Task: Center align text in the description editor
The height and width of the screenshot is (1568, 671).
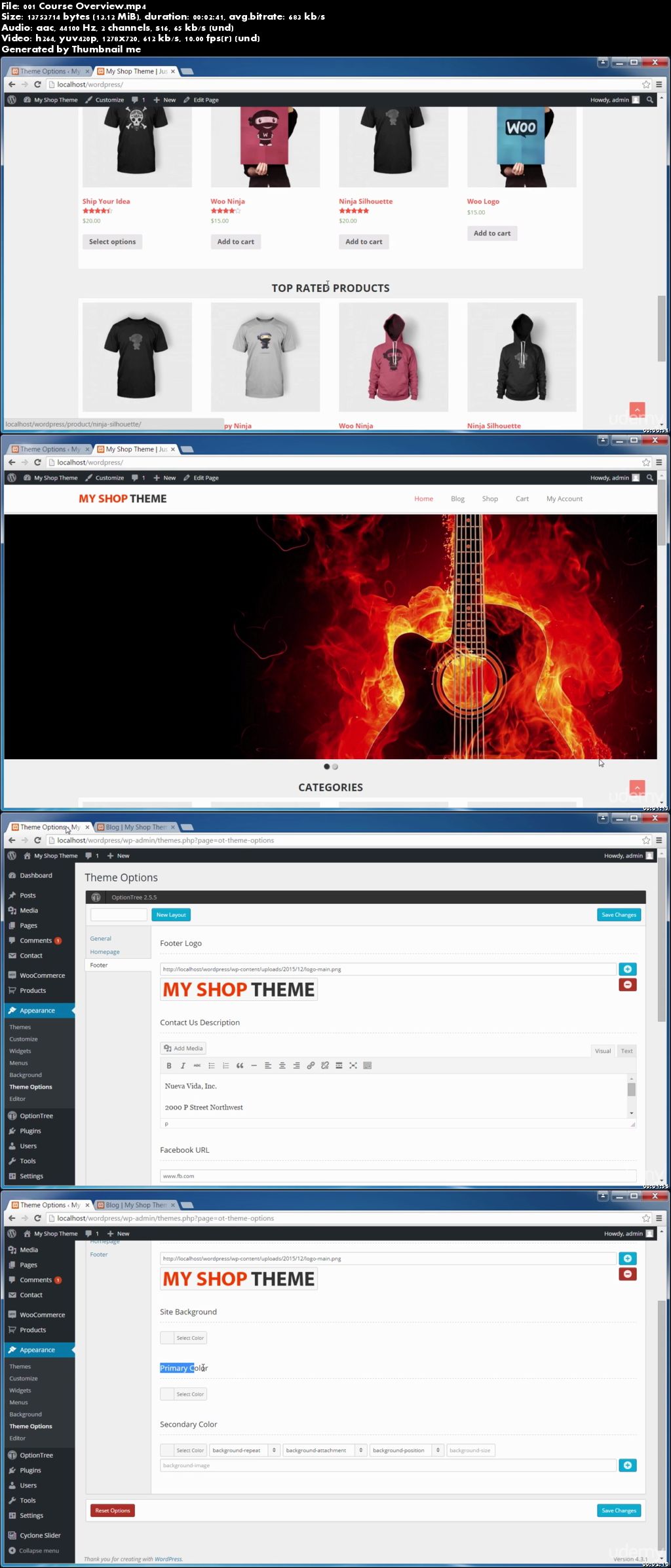Action: click(x=282, y=1066)
